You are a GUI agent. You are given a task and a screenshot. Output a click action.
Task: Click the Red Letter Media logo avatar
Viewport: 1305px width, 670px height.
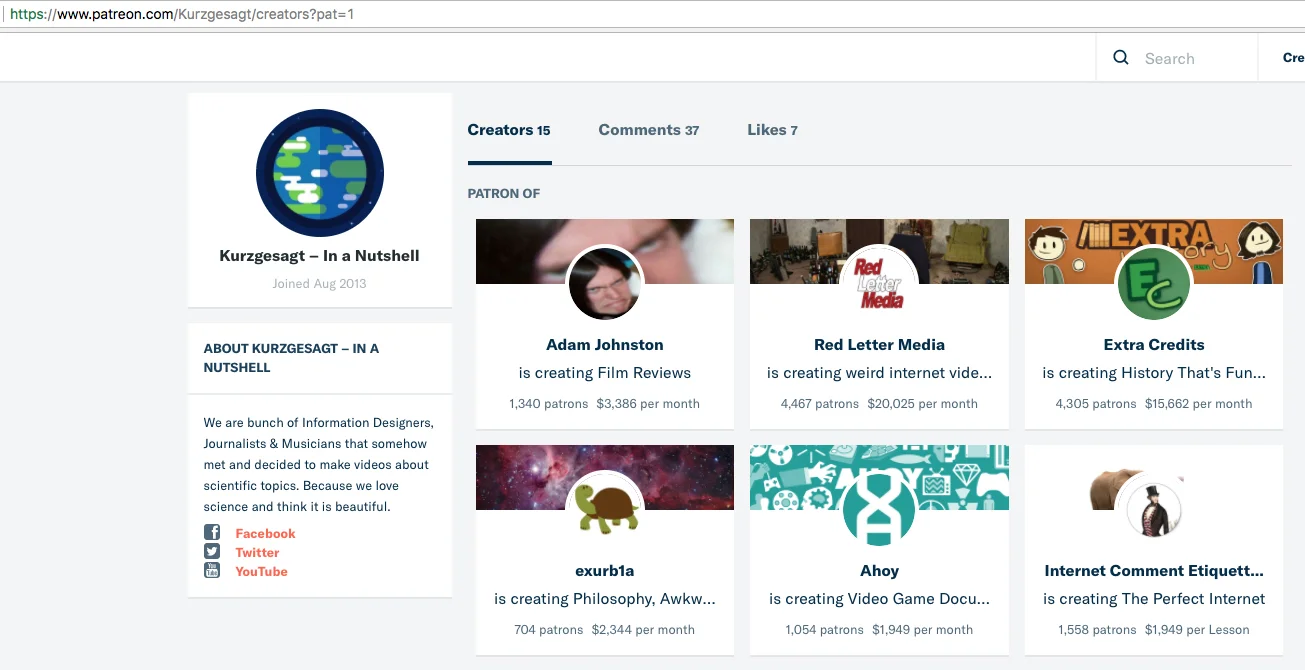coord(879,283)
